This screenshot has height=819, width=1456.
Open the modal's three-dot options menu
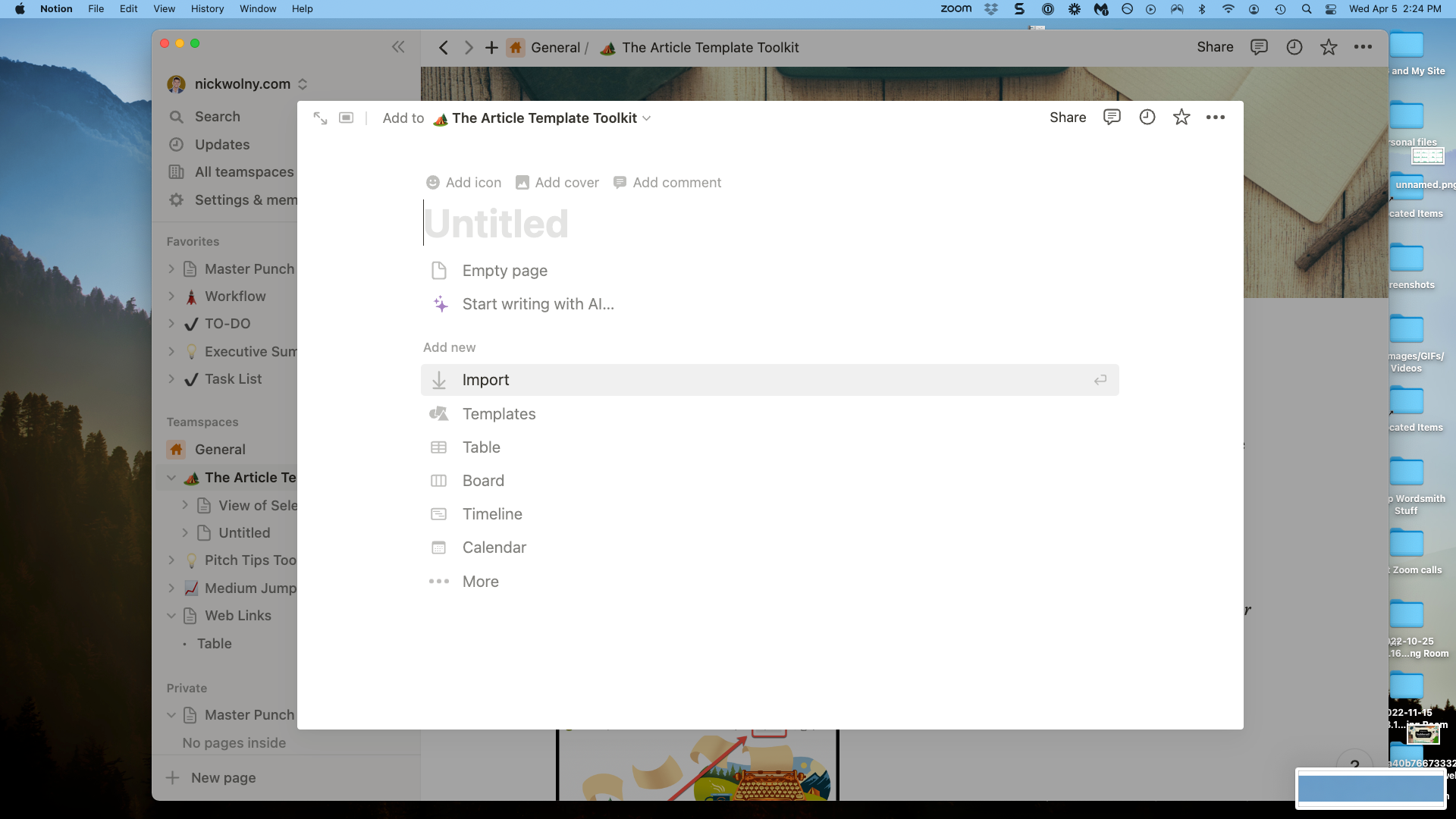pyautogui.click(x=1216, y=118)
